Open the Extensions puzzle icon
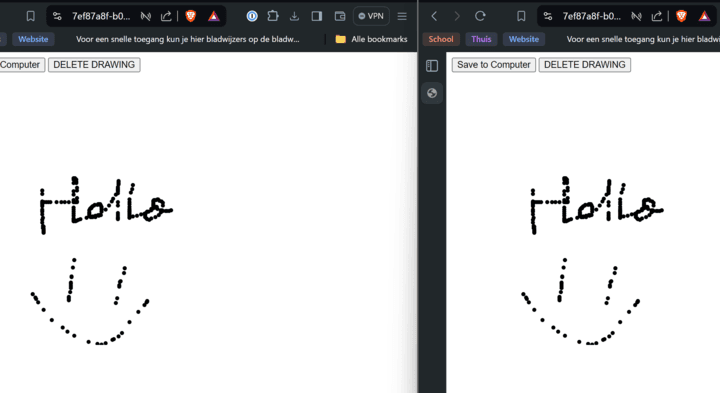 (x=273, y=16)
